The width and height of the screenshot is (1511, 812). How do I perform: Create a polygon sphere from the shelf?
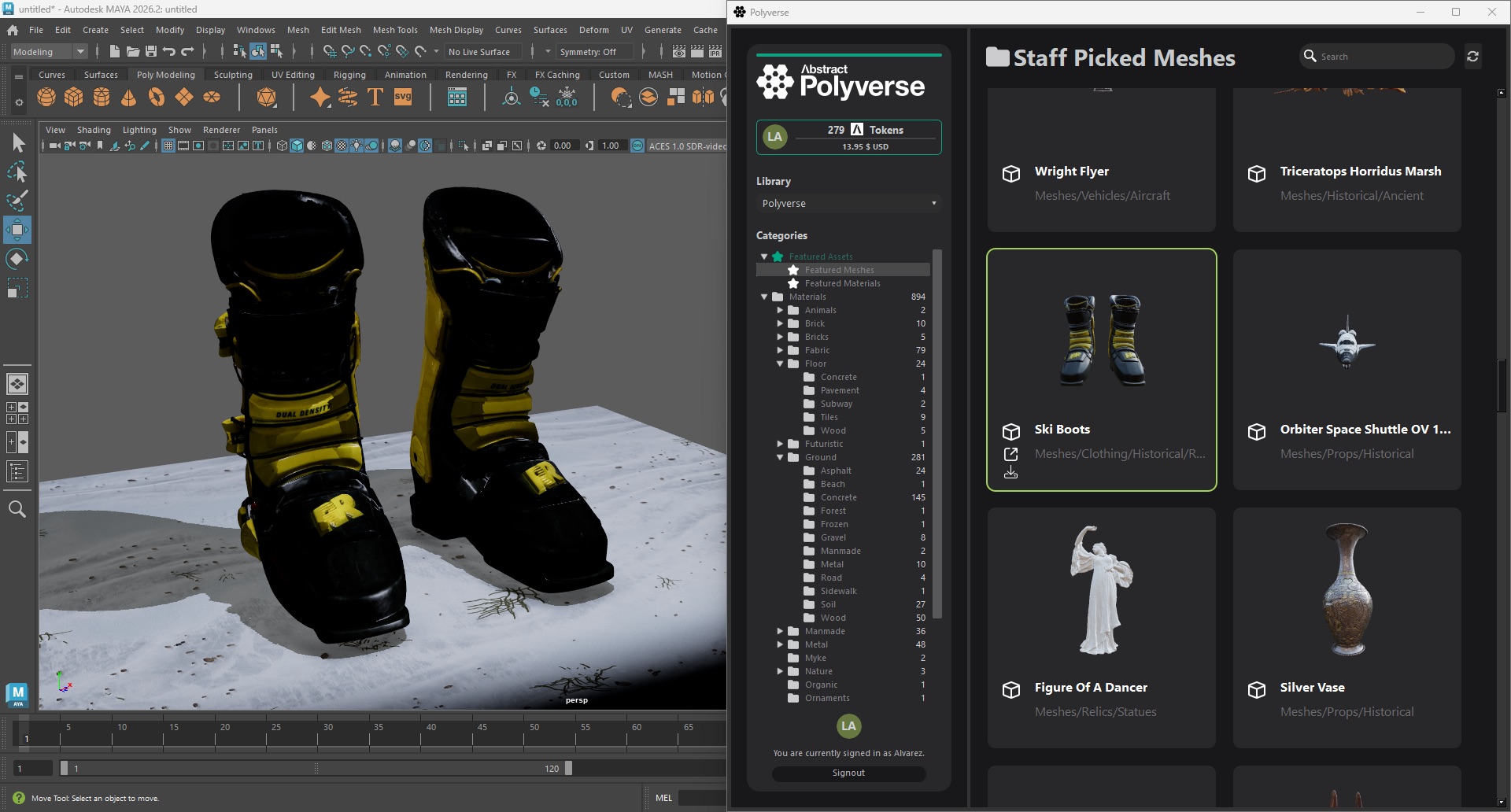[x=46, y=97]
